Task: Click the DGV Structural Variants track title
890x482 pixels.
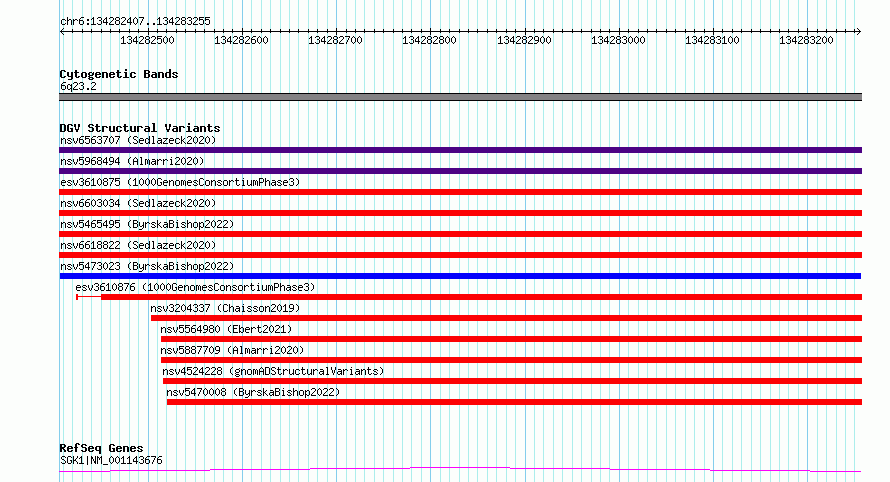Action: coord(140,128)
